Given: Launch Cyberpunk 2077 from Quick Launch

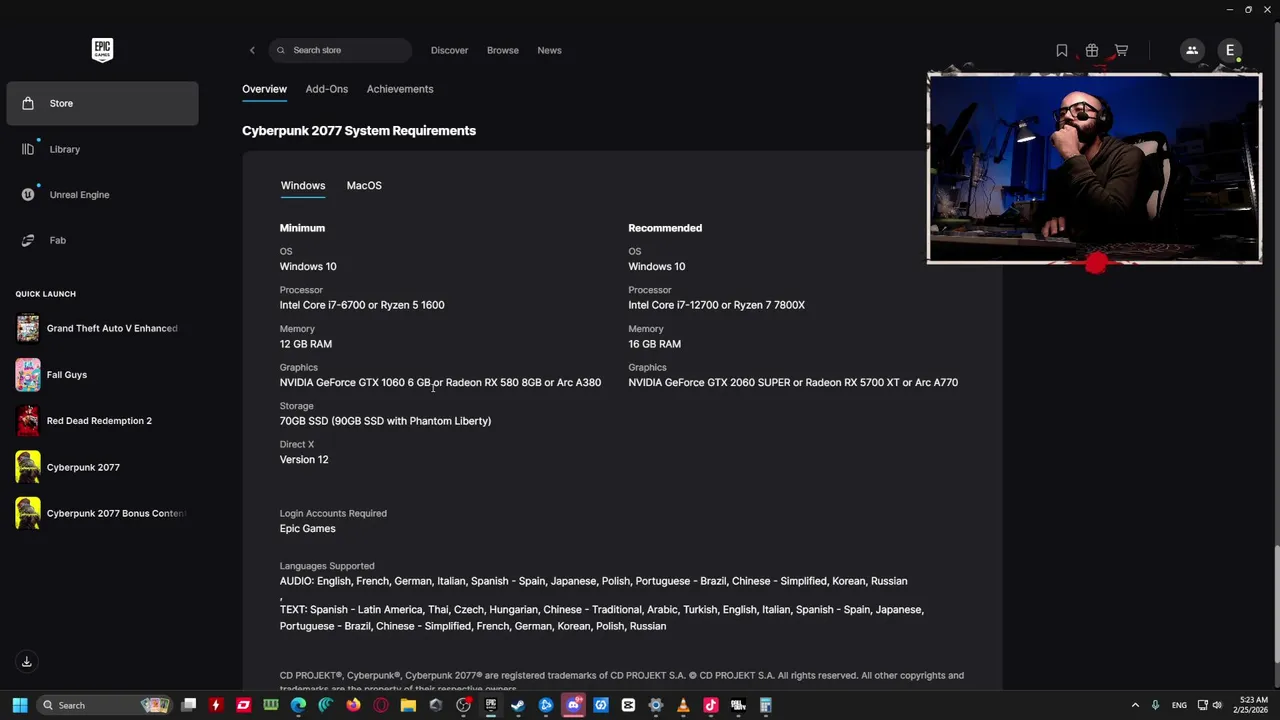Looking at the screenshot, I should pyautogui.click(x=102, y=467).
